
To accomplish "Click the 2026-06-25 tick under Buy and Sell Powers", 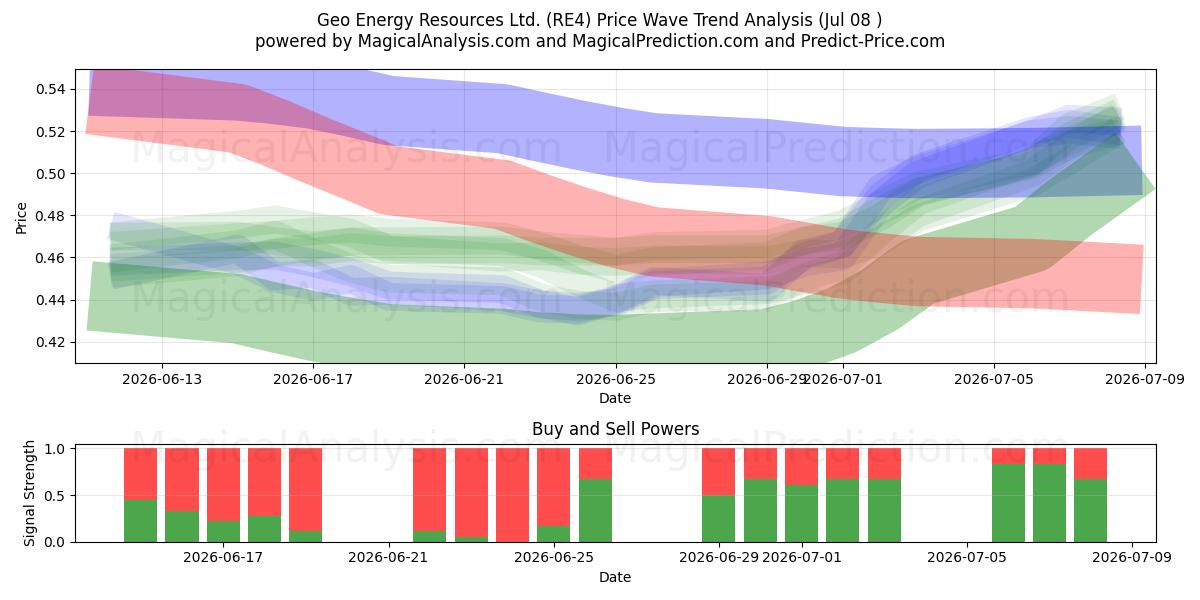I will coord(553,558).
